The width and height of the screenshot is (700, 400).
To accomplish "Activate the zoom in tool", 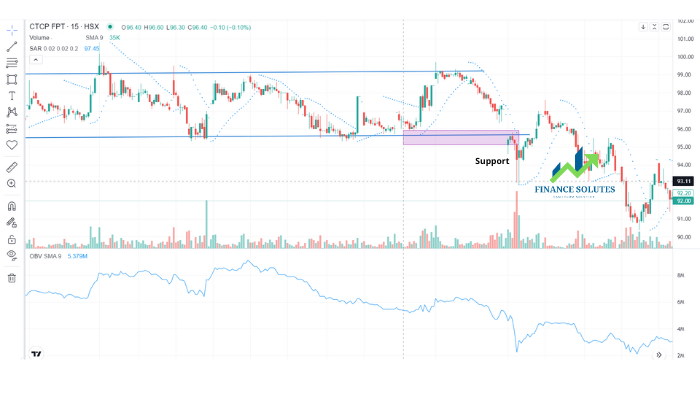I will 12,183.
